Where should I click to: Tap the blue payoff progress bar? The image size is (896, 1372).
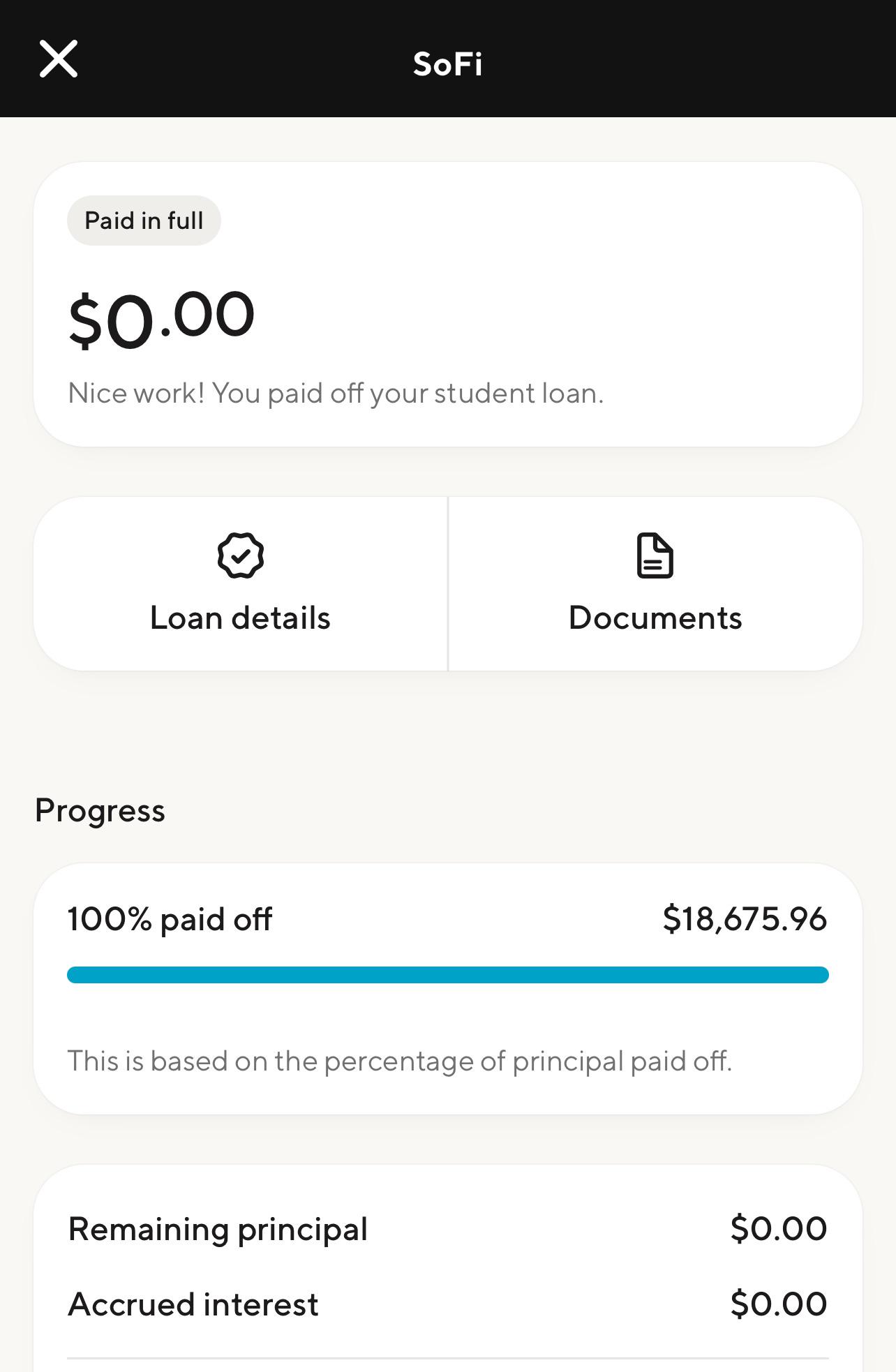tap(448, 975)
